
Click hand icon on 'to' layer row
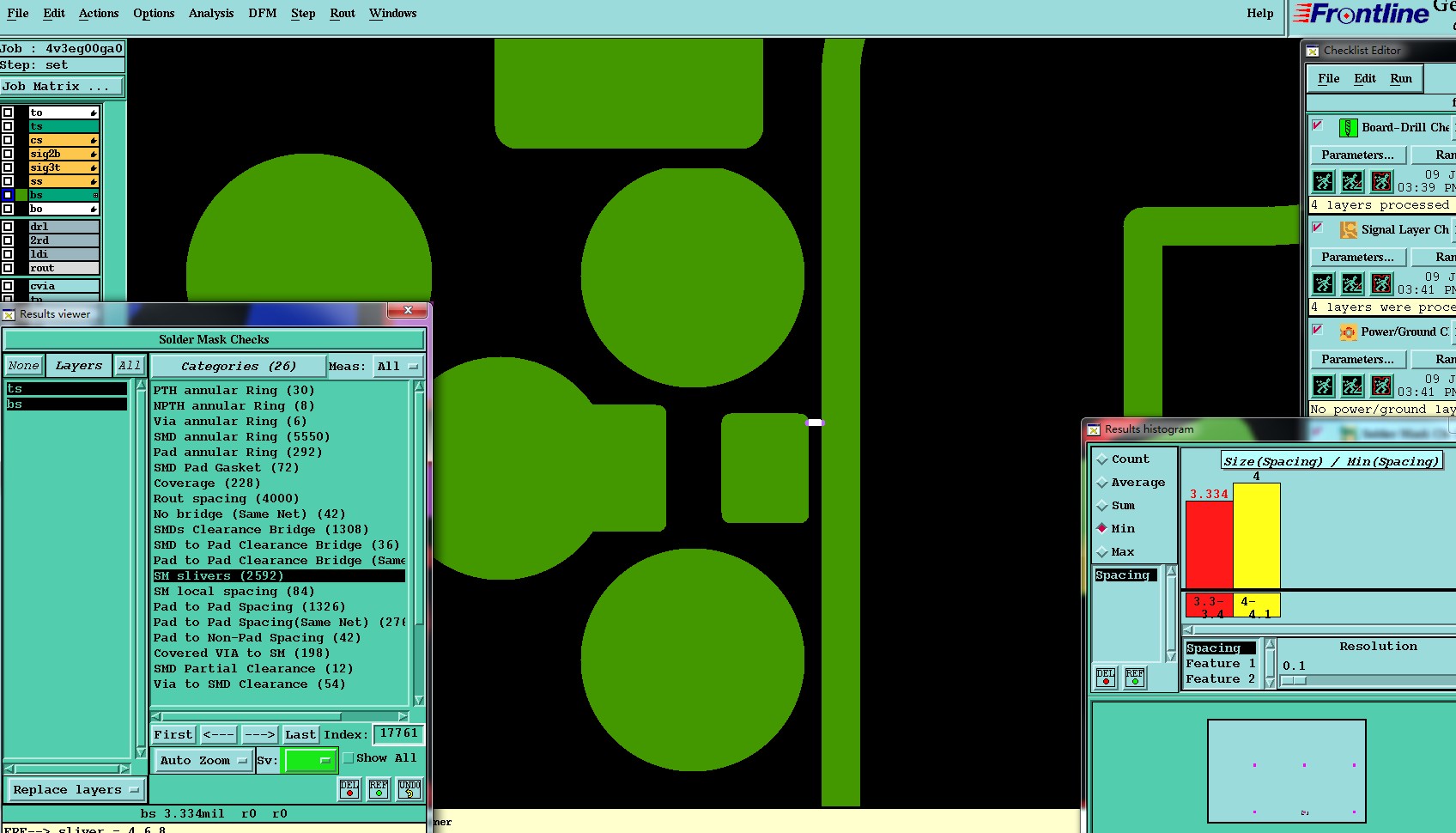click(94, 113)
